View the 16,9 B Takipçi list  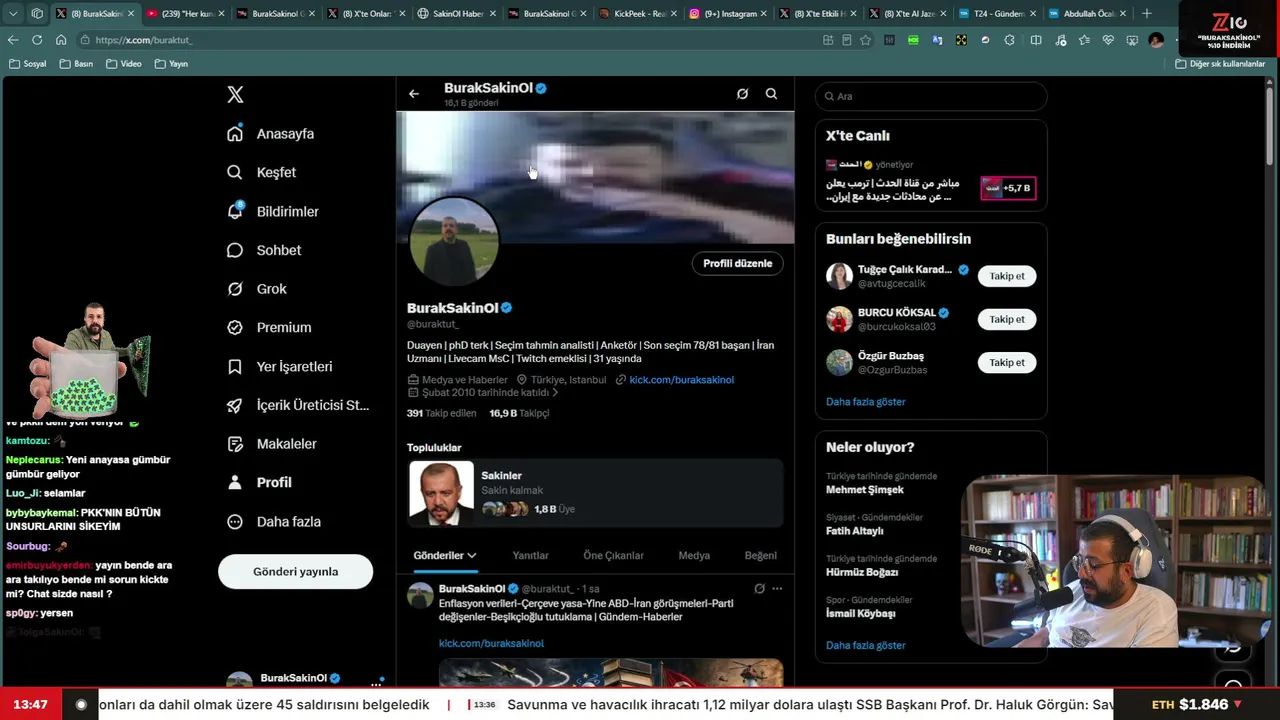pos(519,413)
